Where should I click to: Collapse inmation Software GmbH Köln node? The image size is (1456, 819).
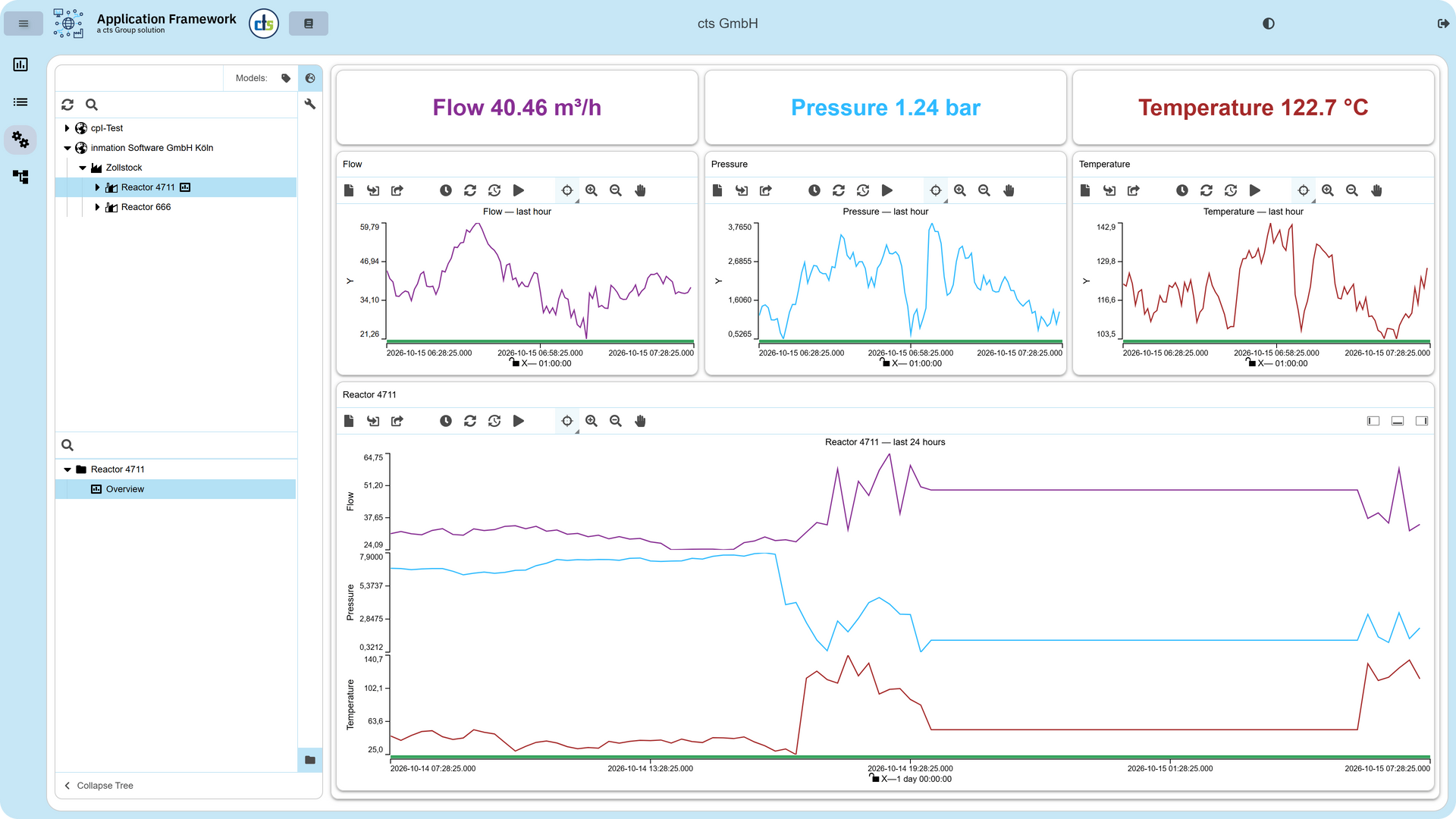tap(67, 148)
